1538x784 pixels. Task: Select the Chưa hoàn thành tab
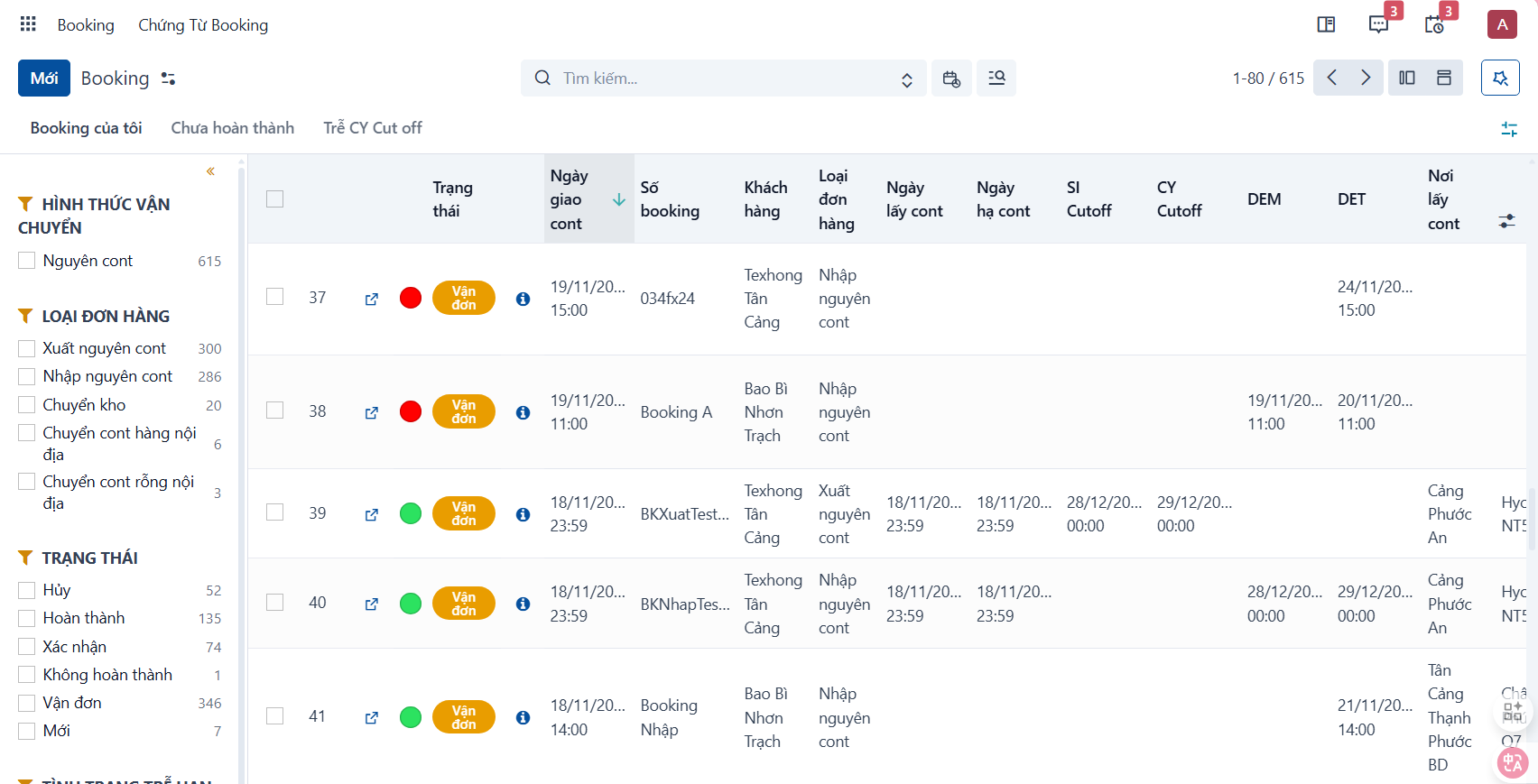point(233,128)
